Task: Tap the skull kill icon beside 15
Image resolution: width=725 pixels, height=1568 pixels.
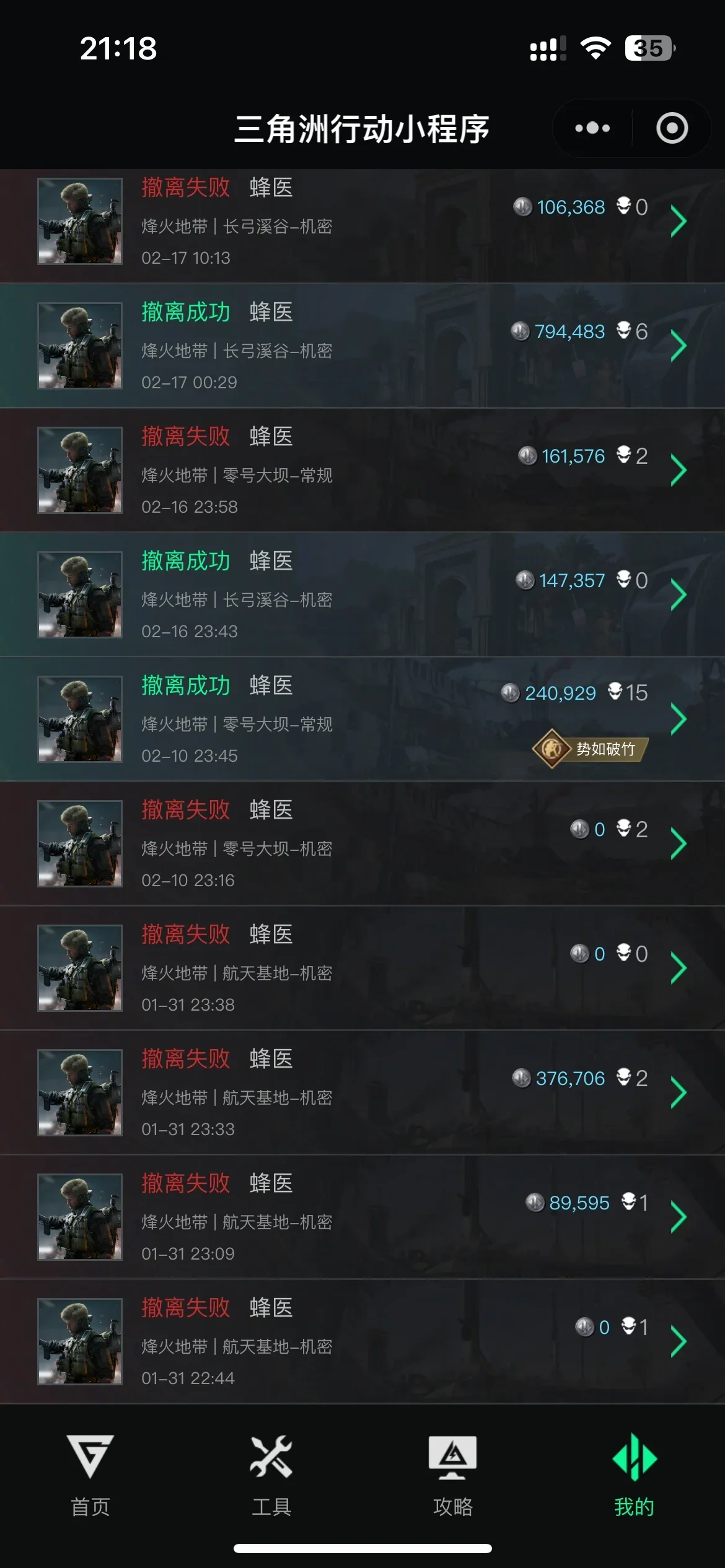Action: pos(615,691)
